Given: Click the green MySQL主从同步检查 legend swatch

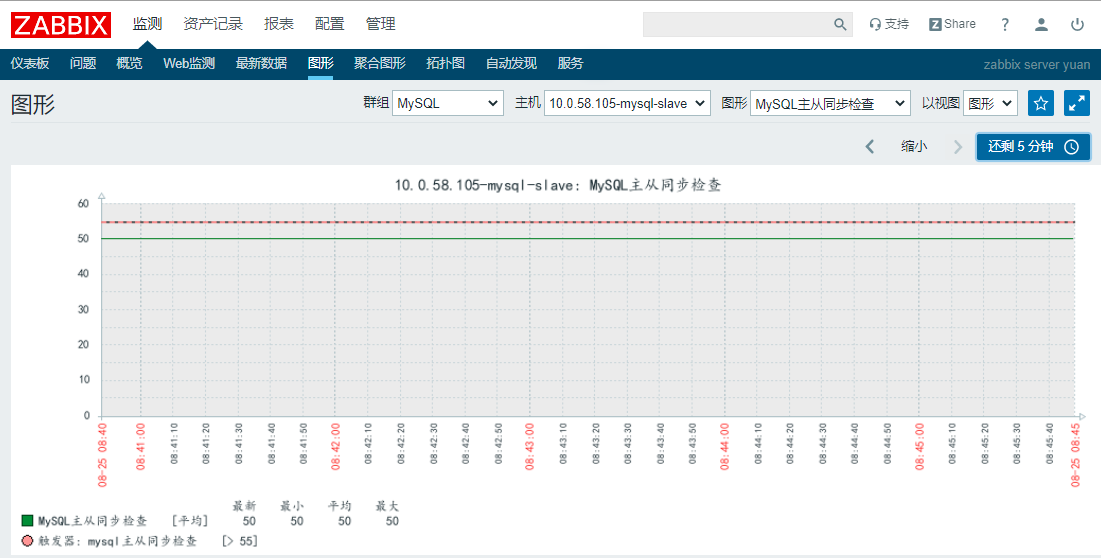Looking at the screenshot, I should [27, 521].
